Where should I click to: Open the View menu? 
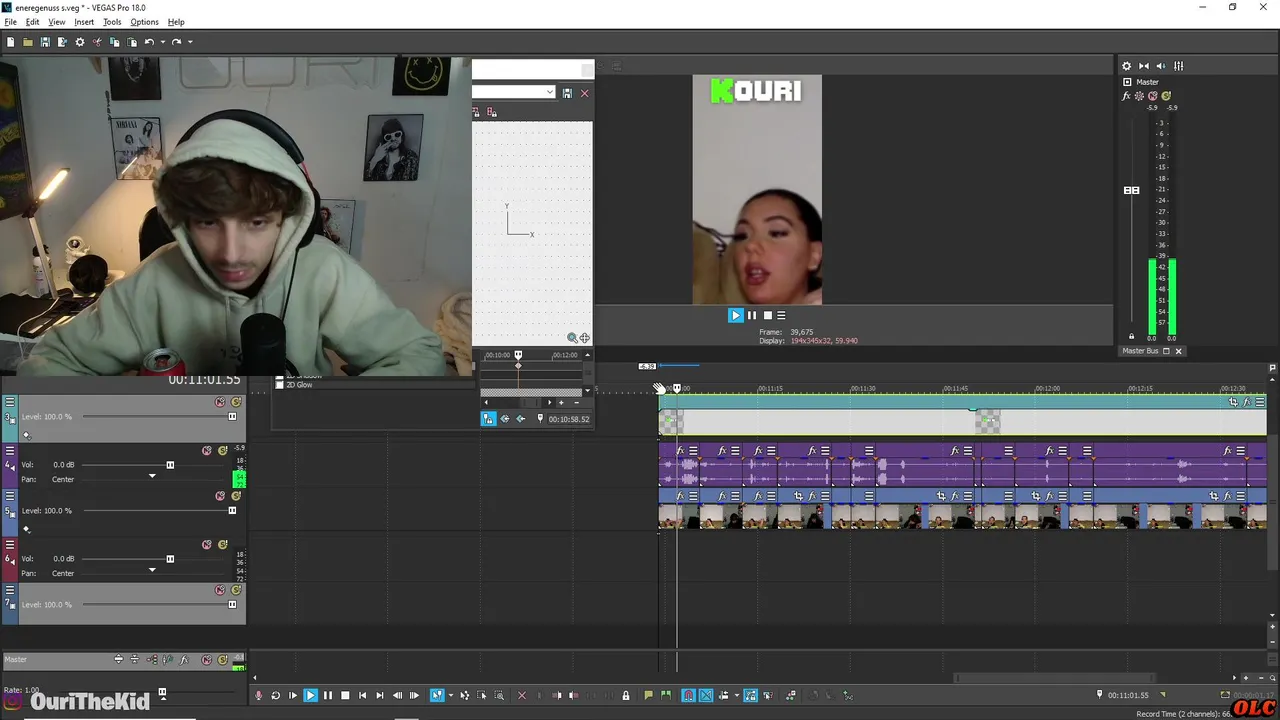click(57, 22)
